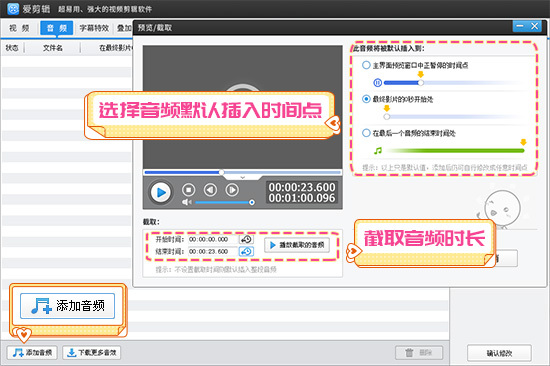The image size is (550, 366).
Task: Play the audio preview with the large play button
Action: [x=161, y=192]
